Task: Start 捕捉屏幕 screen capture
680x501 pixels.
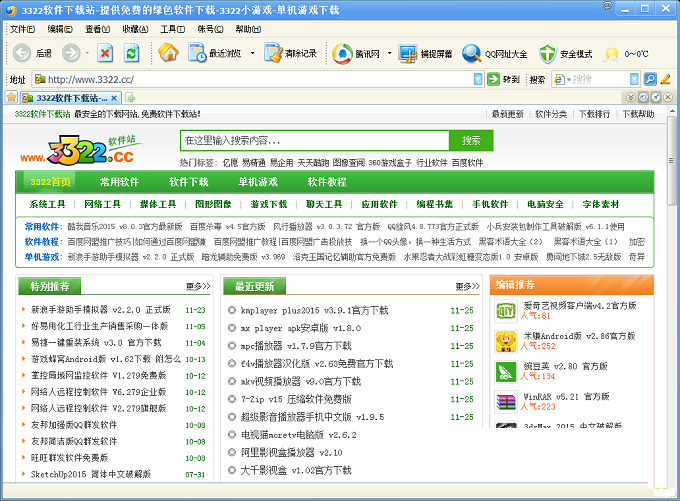Action: pos(425,53)
